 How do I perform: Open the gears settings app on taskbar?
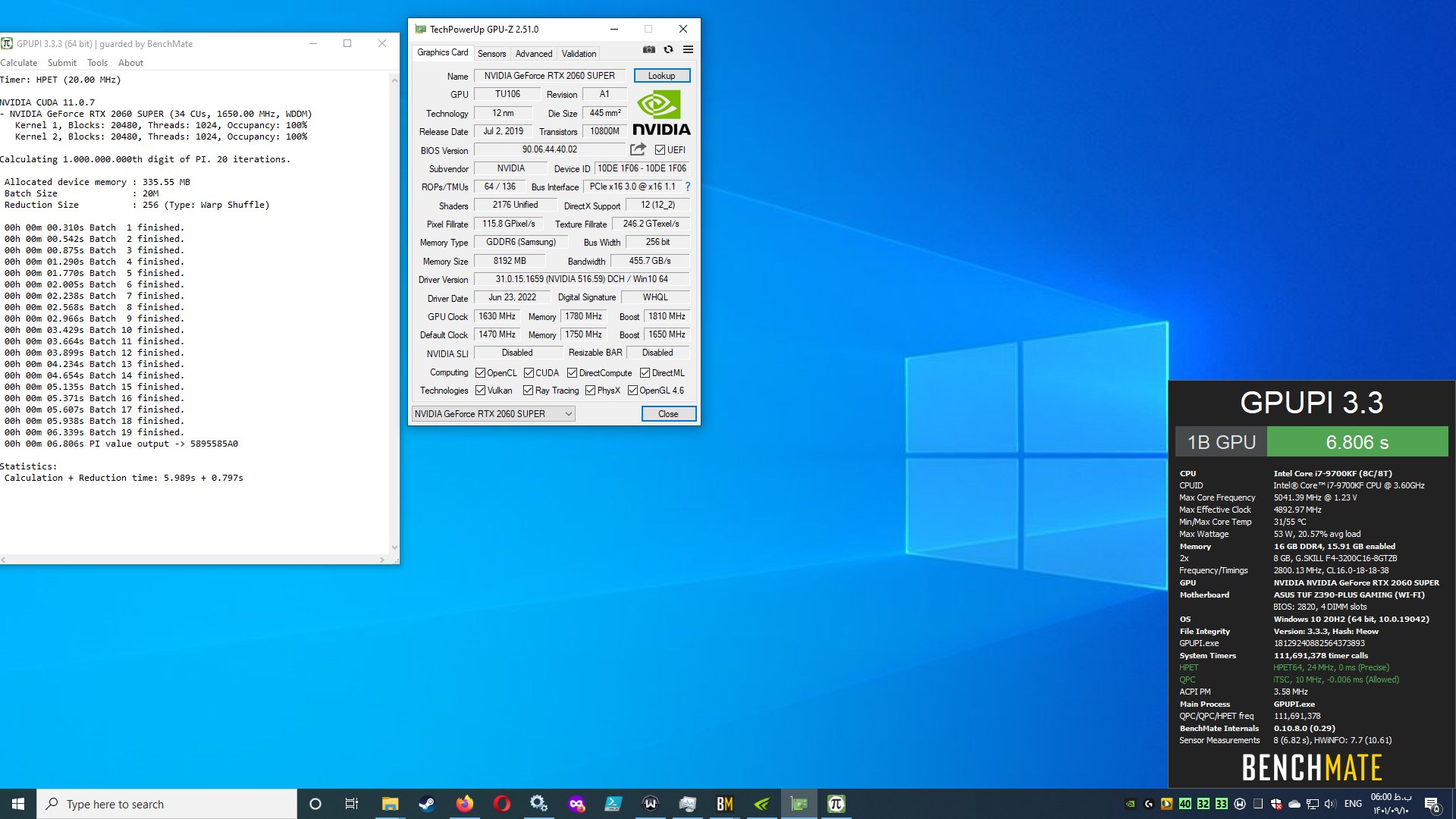pos(538,804)
